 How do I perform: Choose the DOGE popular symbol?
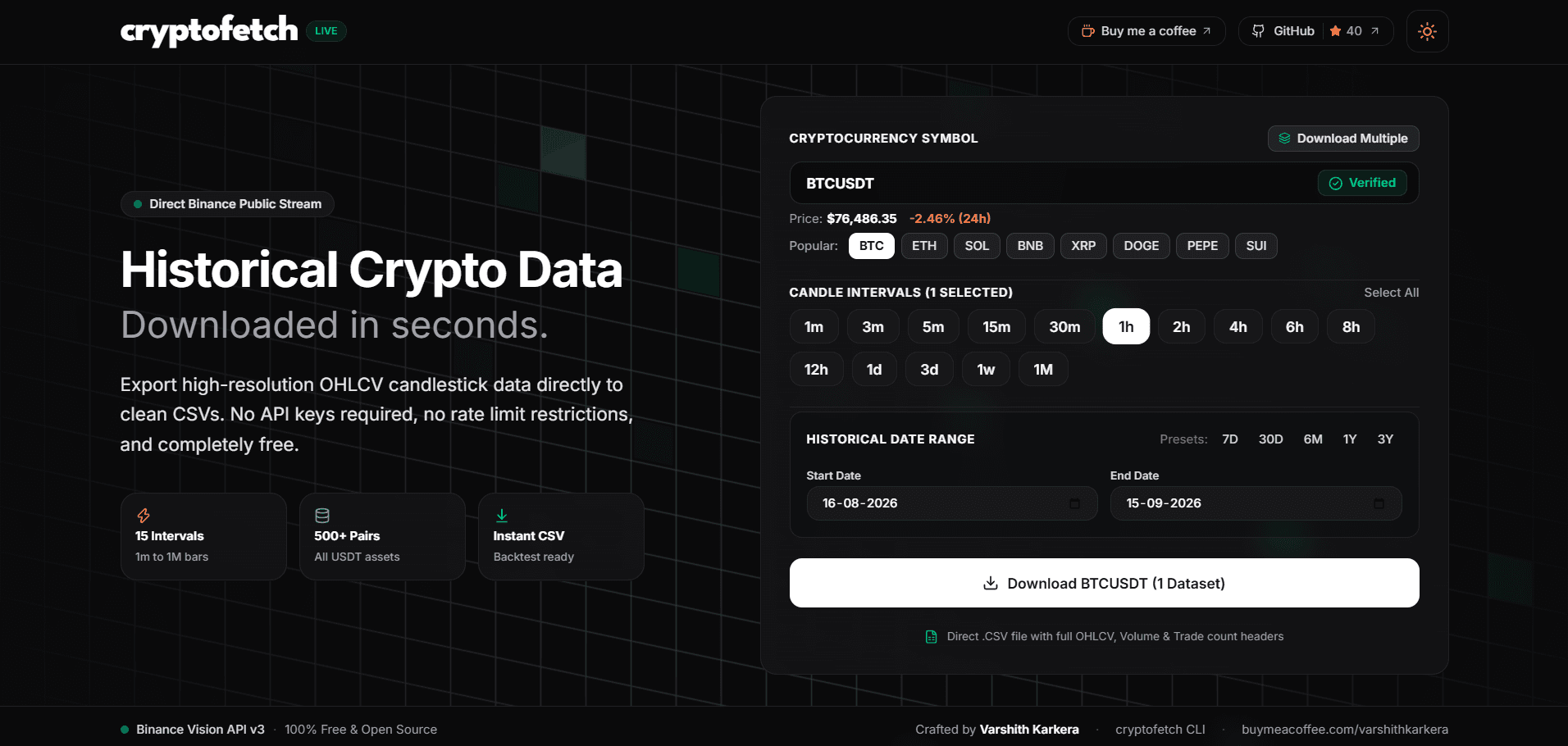point(1141,246)
